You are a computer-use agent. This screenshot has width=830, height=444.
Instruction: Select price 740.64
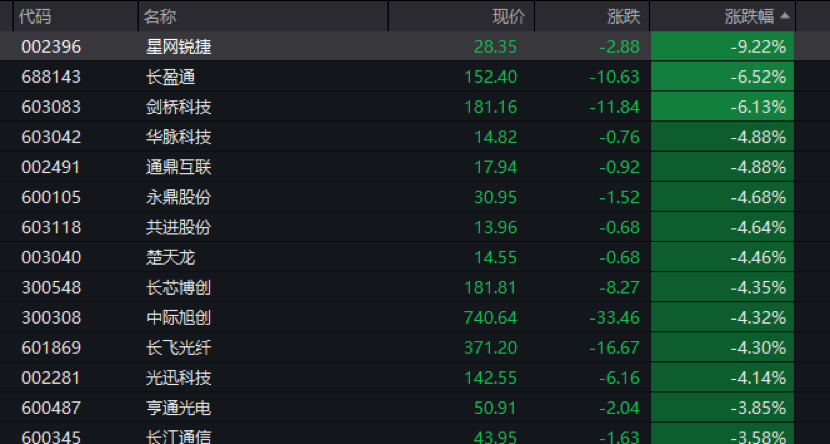point(490,318)
